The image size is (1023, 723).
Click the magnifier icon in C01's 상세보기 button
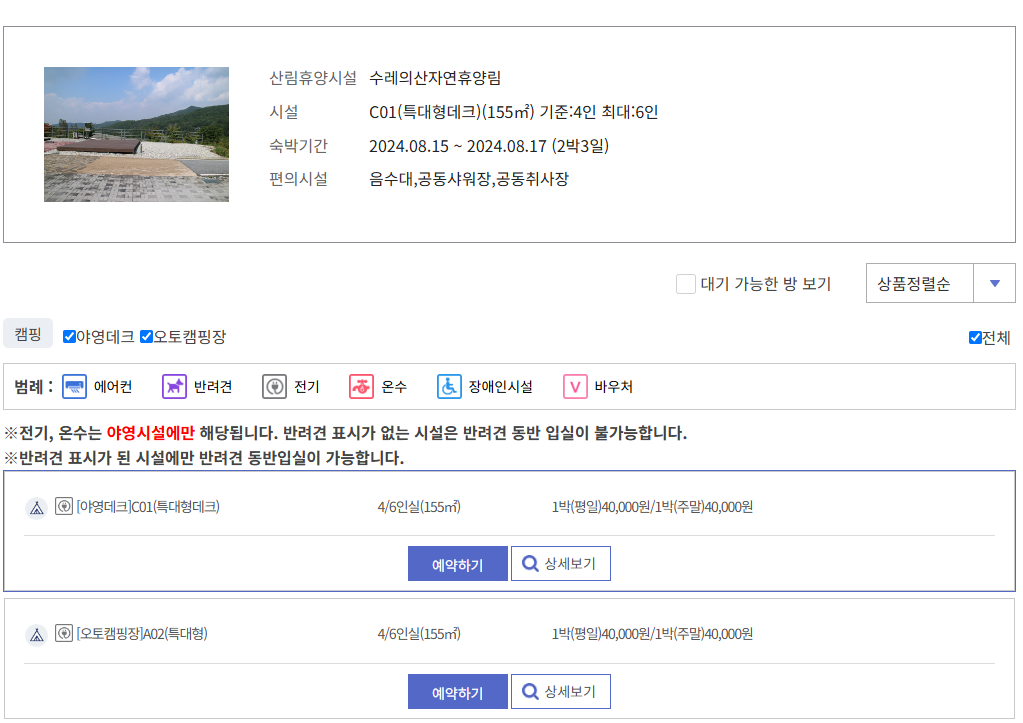(530, 563)
